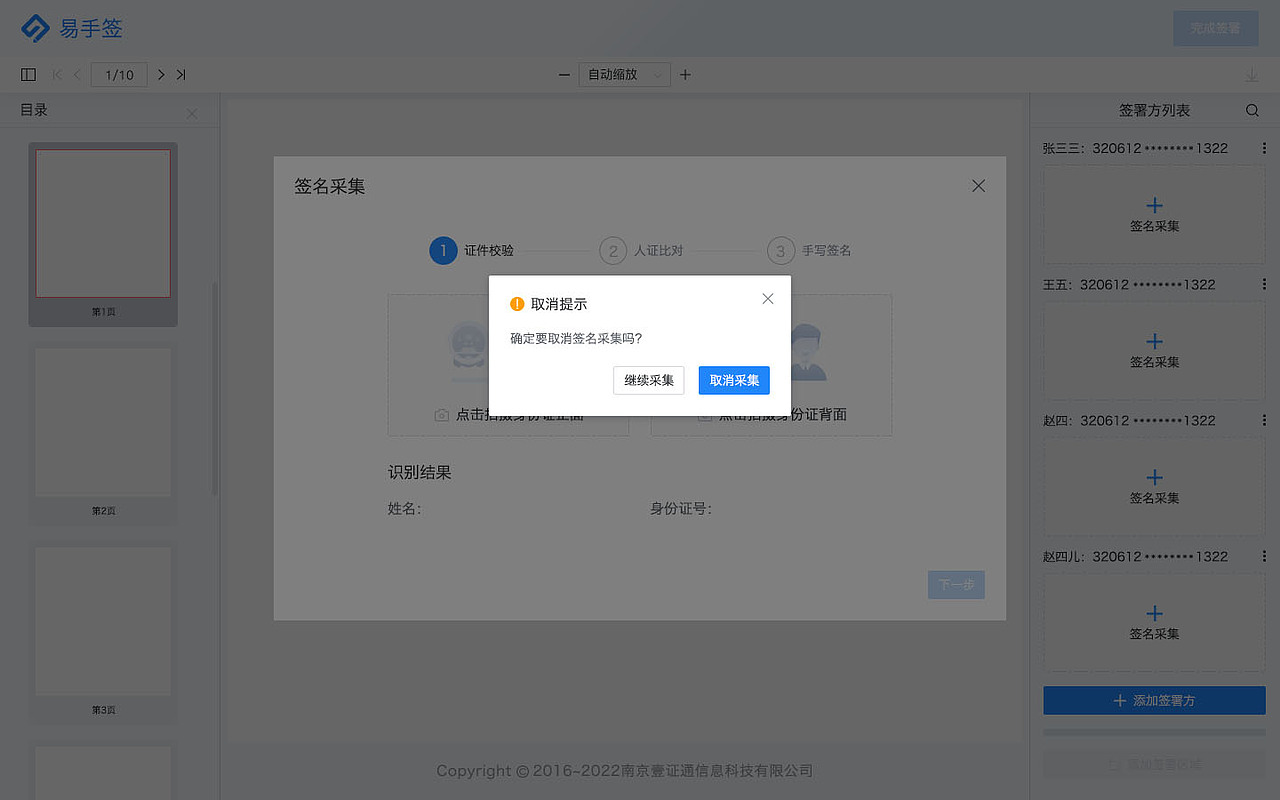Screen dimensions: 1280x800
Task: Click the 添加签署方 button
Action: (x=1153, y=700)
